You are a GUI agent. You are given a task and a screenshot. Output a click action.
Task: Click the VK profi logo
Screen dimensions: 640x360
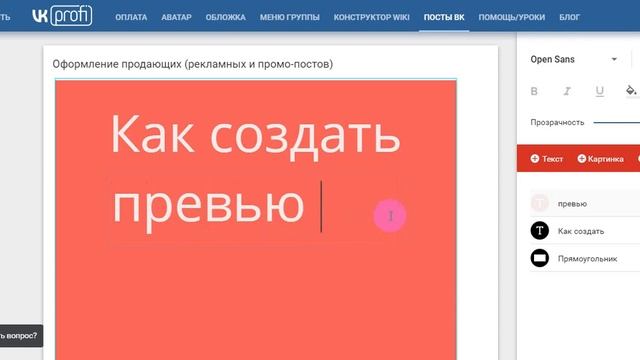pos(62,16)
